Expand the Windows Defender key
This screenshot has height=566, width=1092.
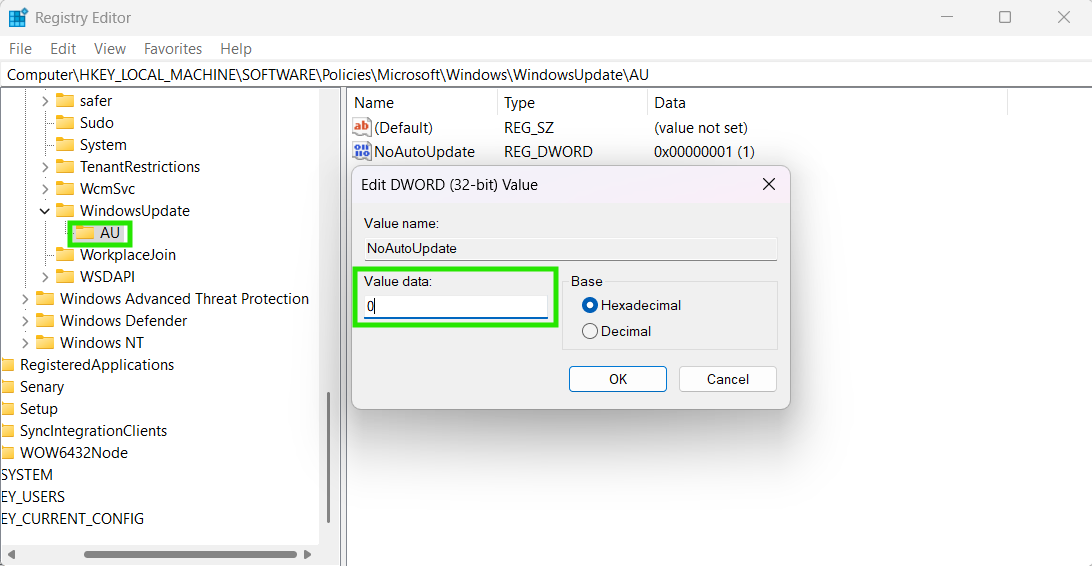point(25,321)
